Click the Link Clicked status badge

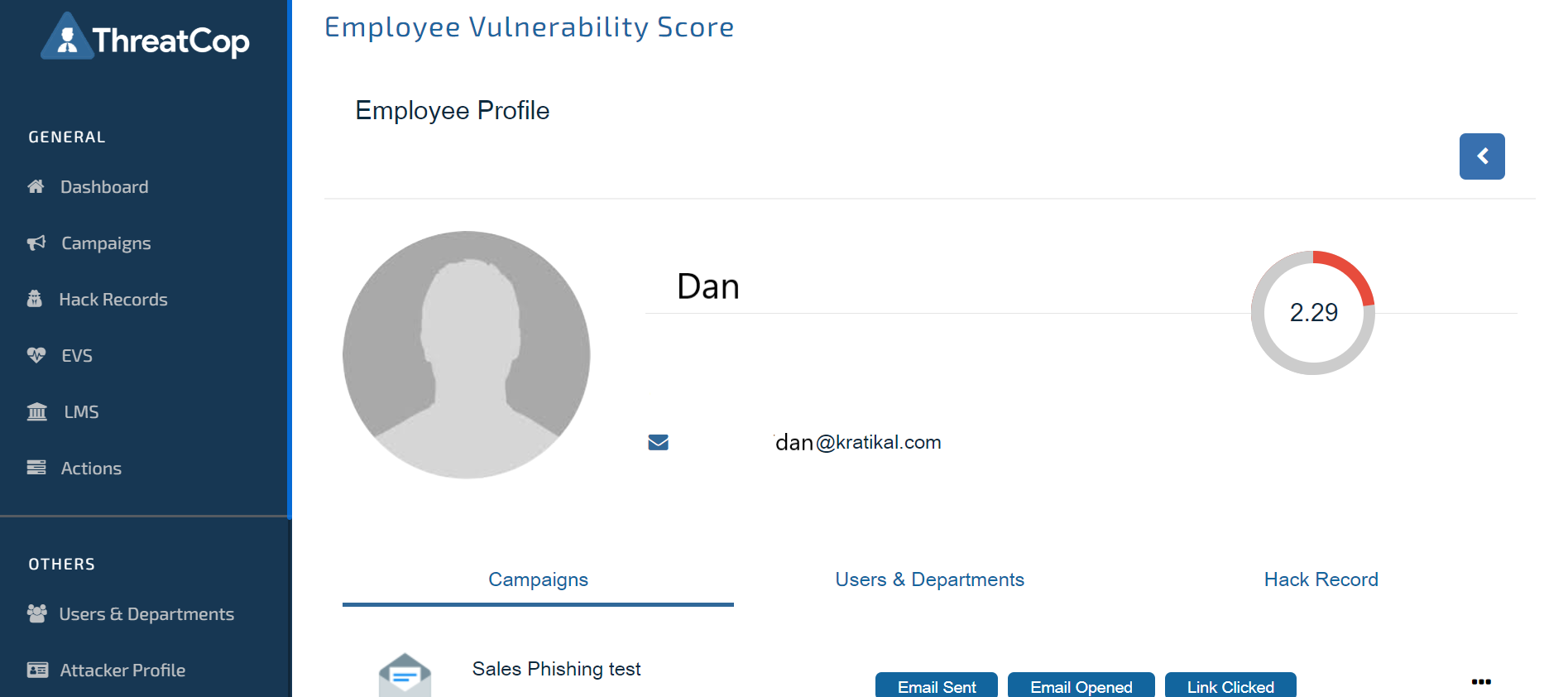(x=1230, y=686)
